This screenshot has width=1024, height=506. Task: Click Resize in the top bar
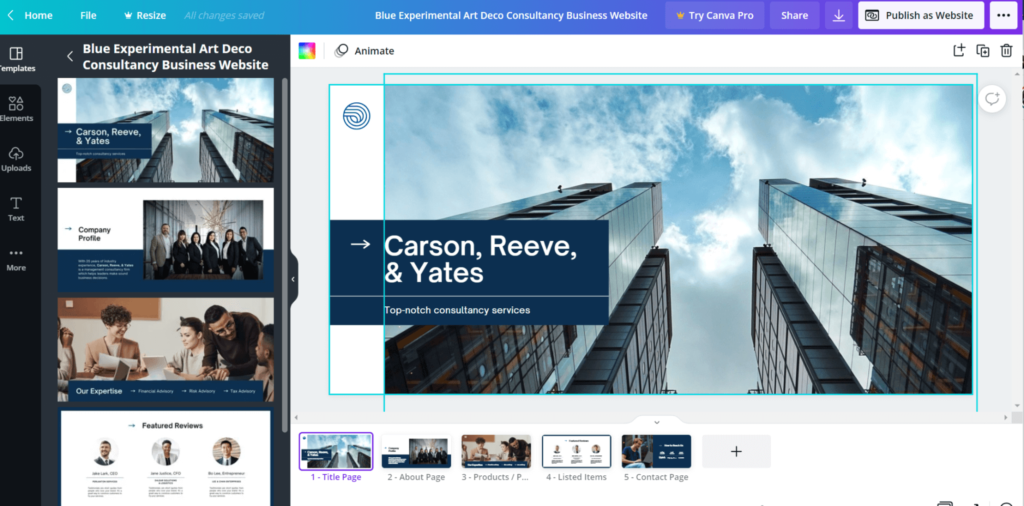[144, 16]
